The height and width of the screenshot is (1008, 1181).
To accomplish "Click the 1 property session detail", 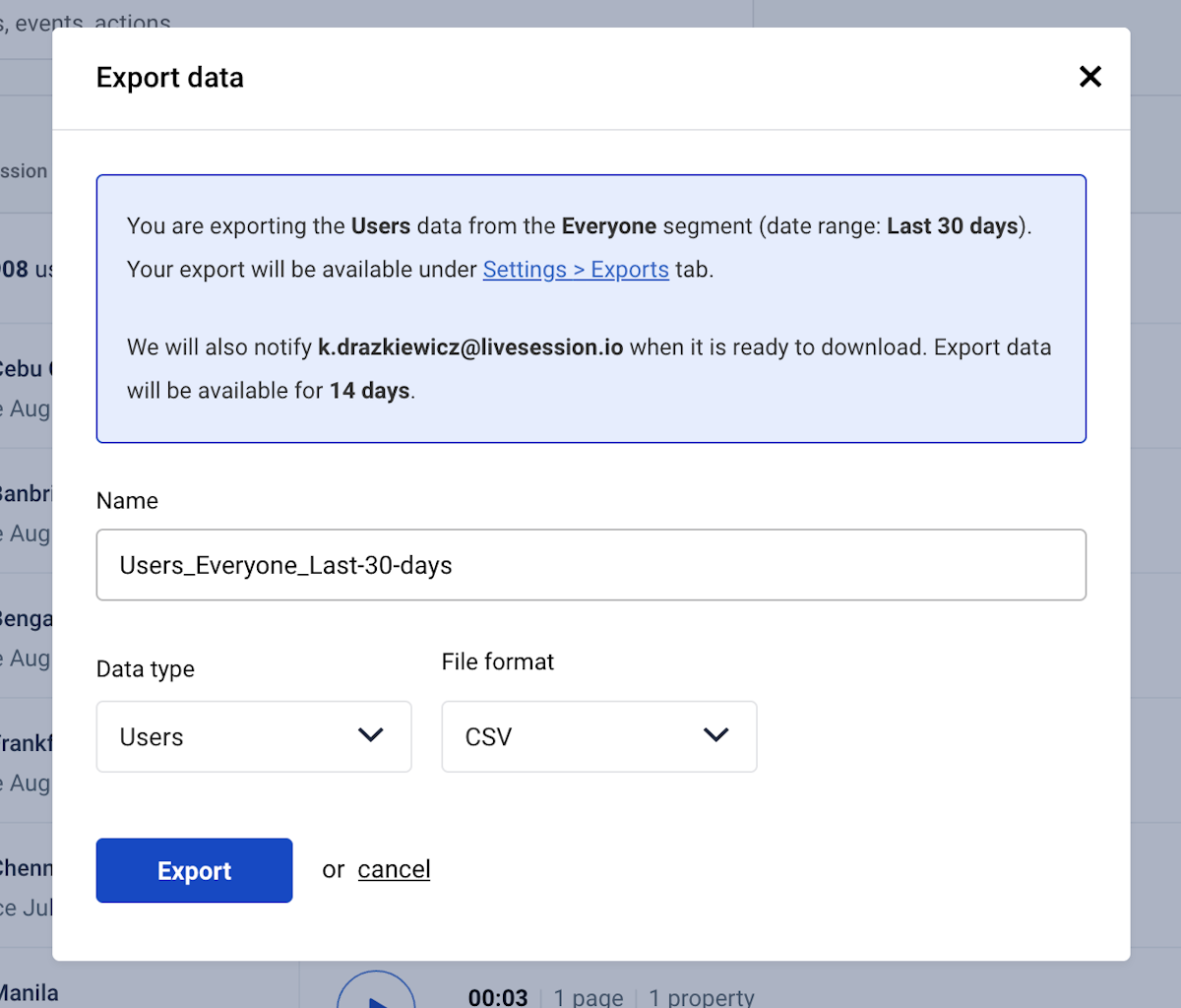I will [x=701, y=997].
